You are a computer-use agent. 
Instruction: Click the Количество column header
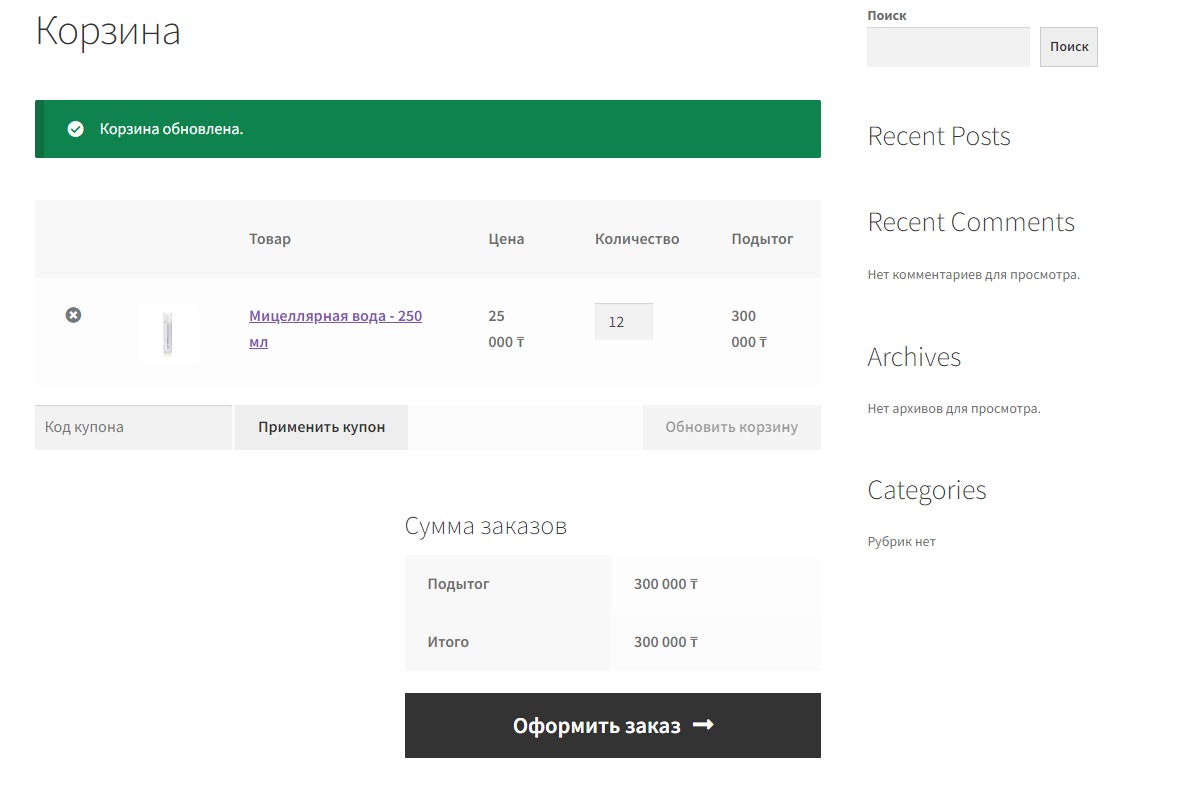(637, 239)
